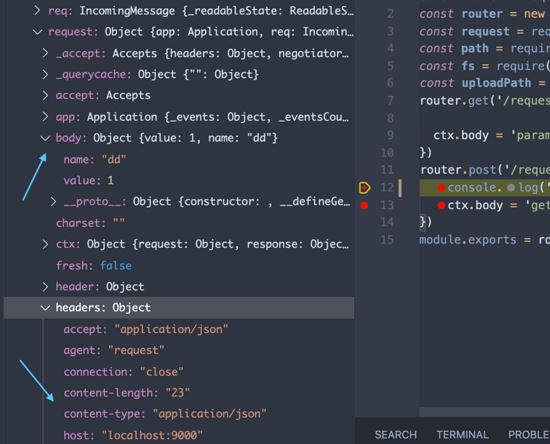550x444 pixels.
Task: Click line number 9 in the gutter
Action: click(x=390, y=135)
